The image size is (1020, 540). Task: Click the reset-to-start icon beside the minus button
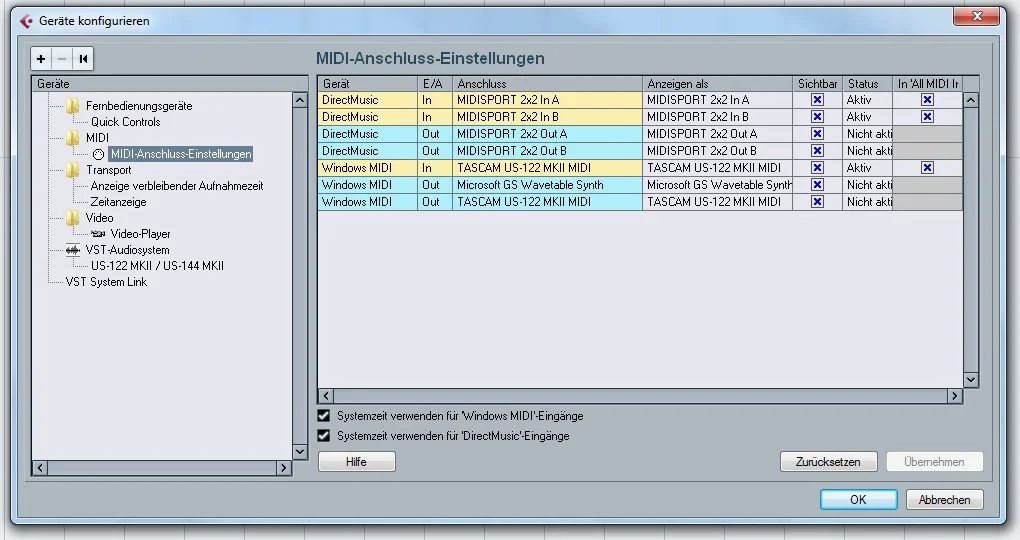pos(83,59)
